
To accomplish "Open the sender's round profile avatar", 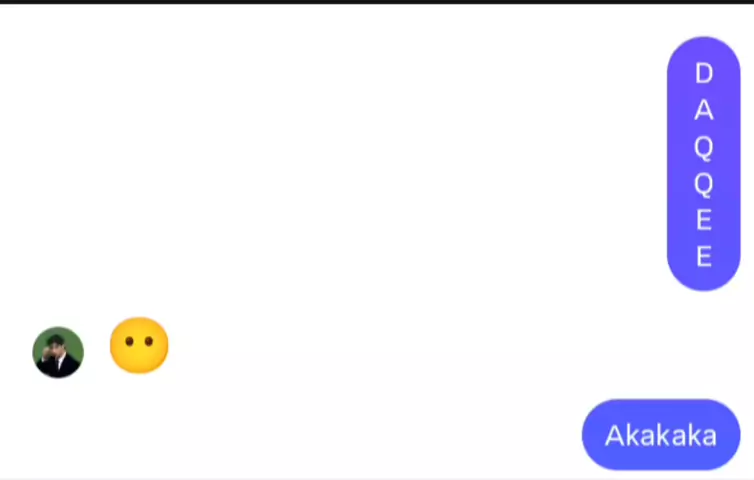I will coord(58,353).
